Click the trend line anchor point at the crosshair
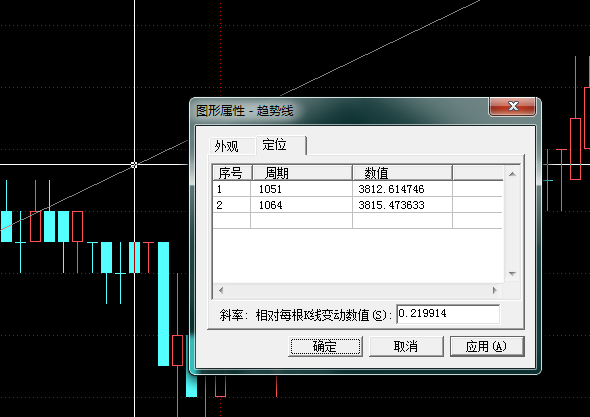Viewport: 590px width, 417px height. pyautogui.click(x=134, y=164)
